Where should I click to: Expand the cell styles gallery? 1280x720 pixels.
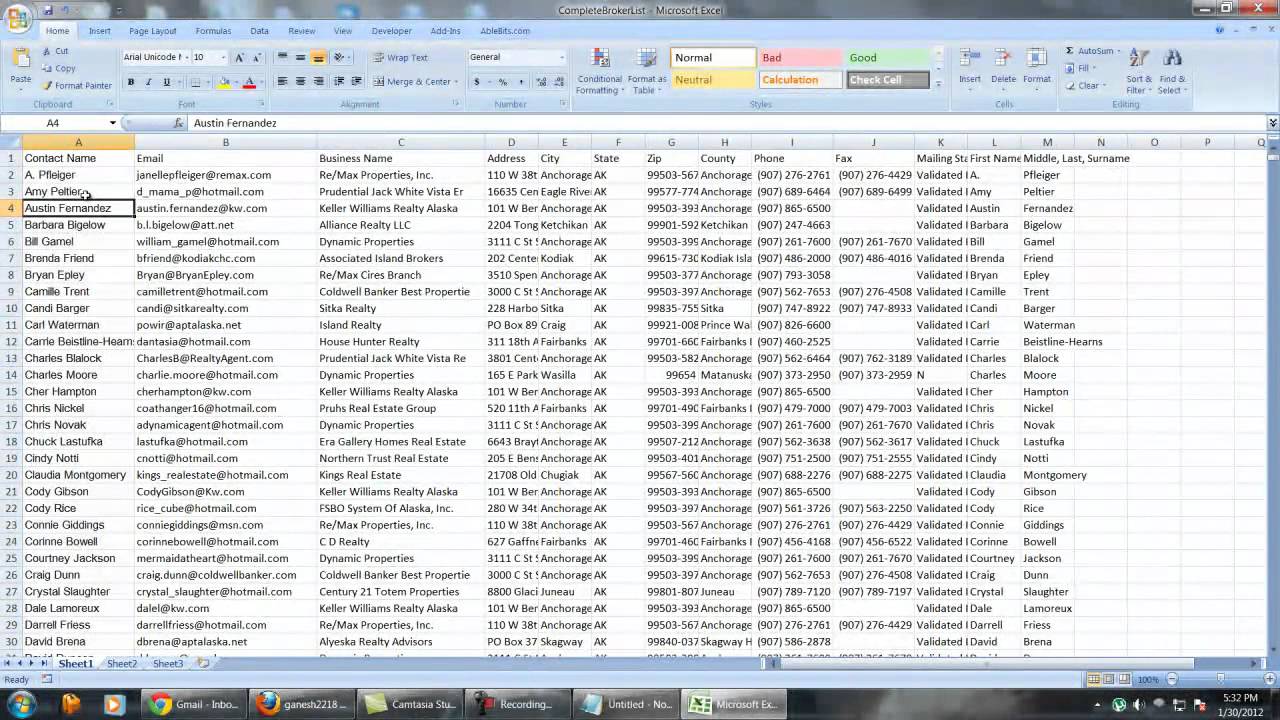click(x=938, y=85)
